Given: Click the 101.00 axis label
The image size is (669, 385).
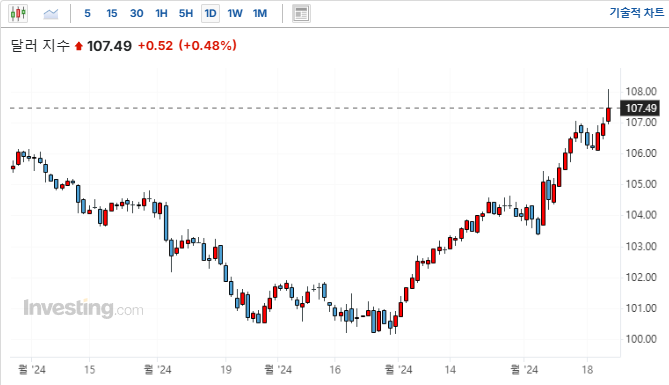Looking at the screenshot, I should (641, 308).
